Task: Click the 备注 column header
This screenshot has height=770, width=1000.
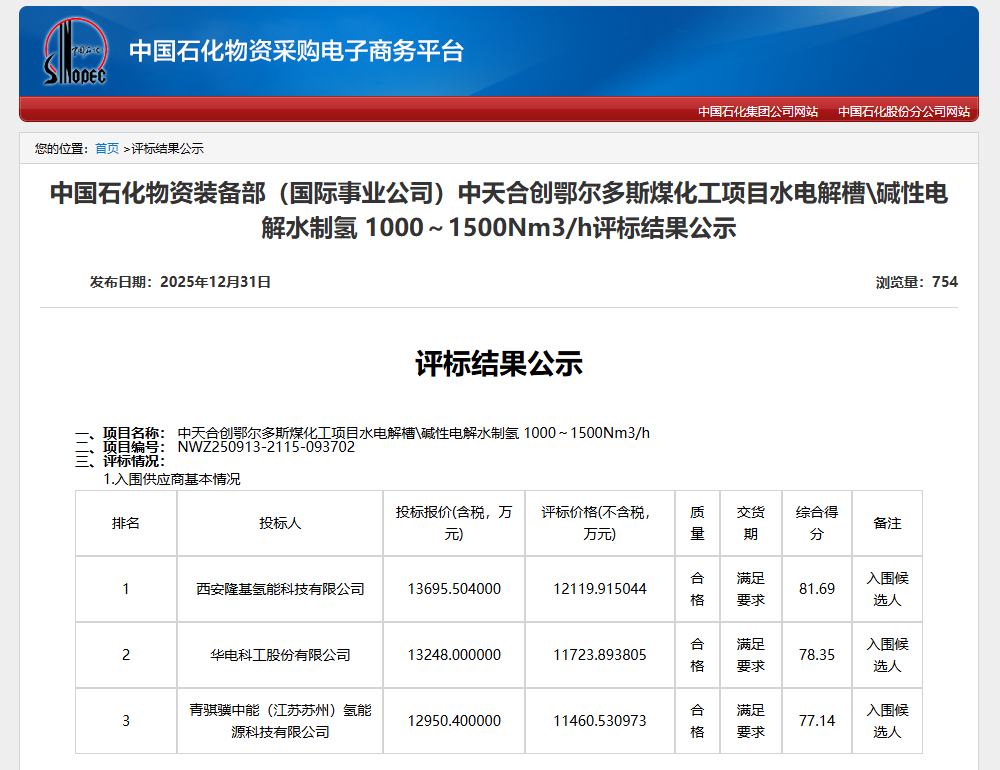Action: [x=887, y=523]
